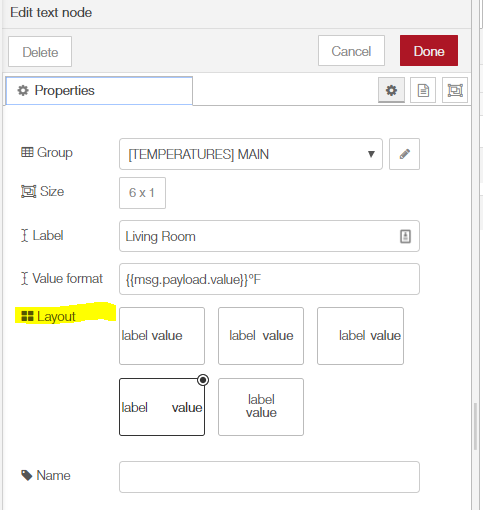Open node appearance icon
This screenshot has height=510, width=483.
pyautogui.click(x=455, y=90)
